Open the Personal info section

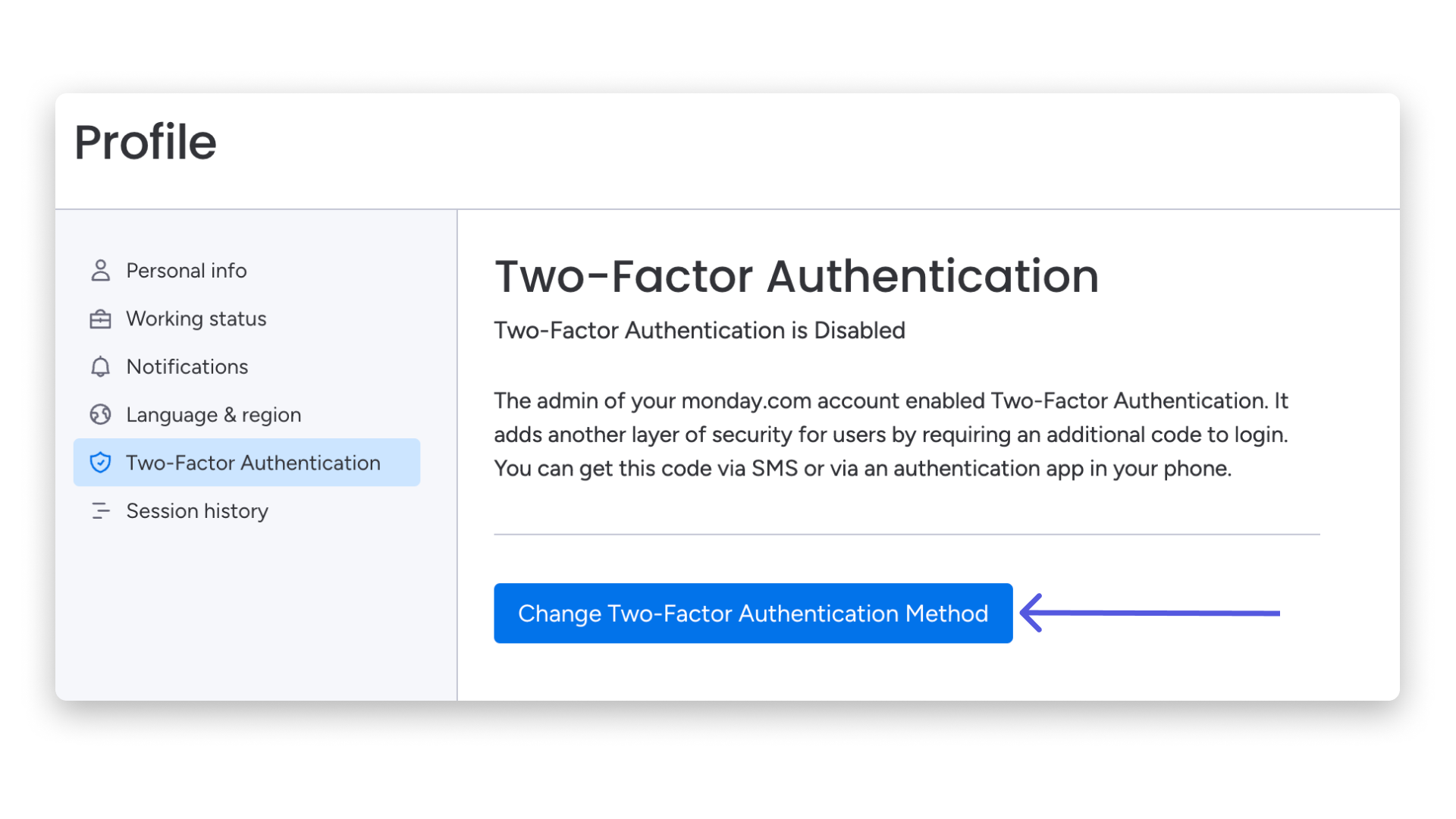(187, 271)
